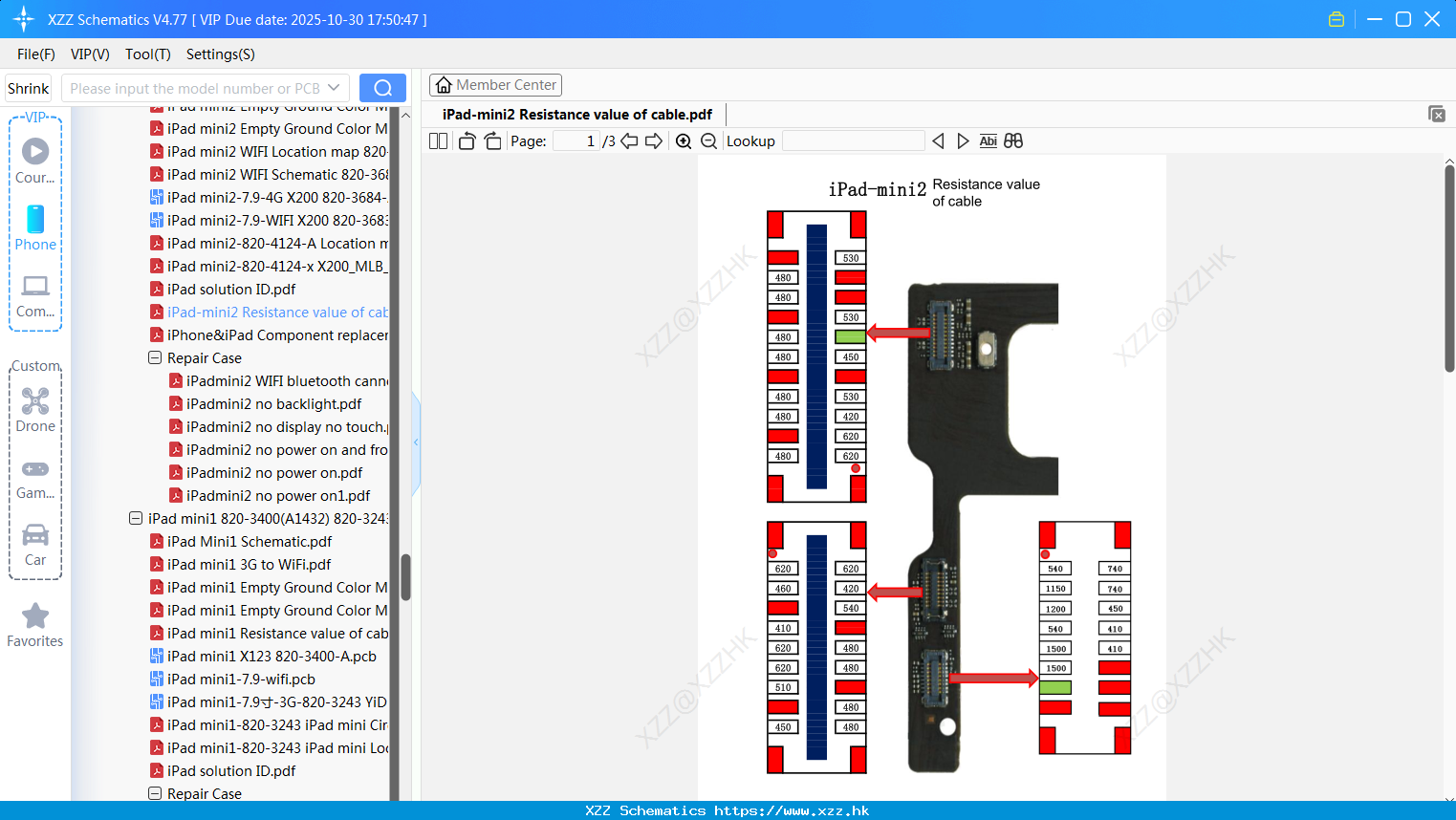Open iPad mini1 3G to WiFi.pdf
This screenshot has height=820, width=1456.
(x=240, y=564)
